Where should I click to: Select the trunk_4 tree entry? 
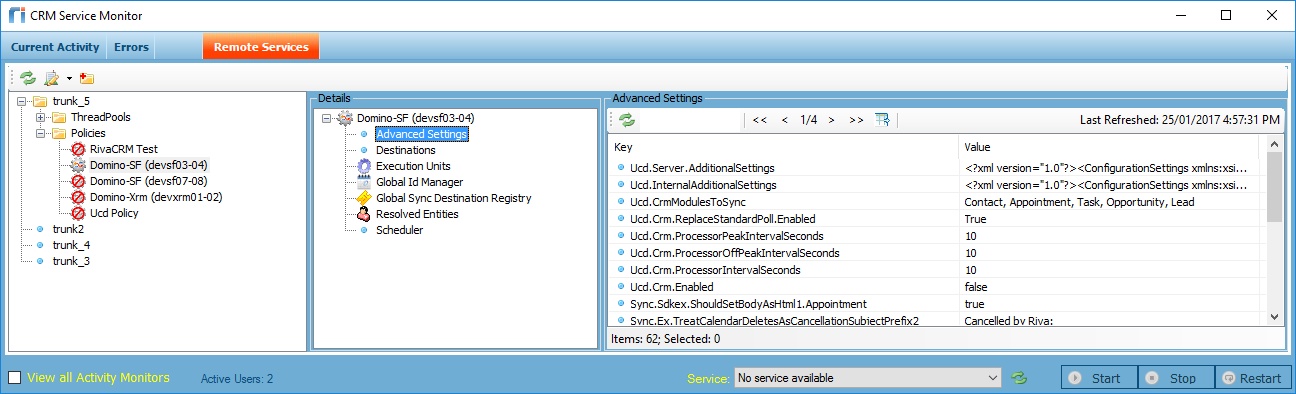72,245
